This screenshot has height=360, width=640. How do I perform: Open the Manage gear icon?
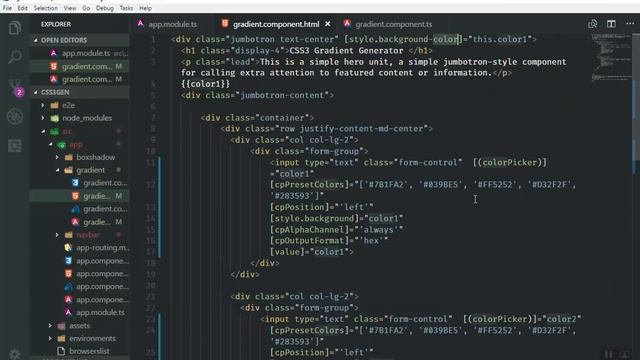(15, 354)
